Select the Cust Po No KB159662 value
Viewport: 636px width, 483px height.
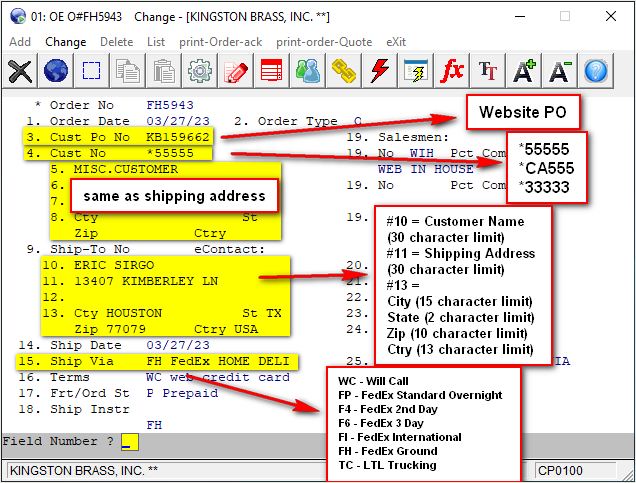(178, 137)
